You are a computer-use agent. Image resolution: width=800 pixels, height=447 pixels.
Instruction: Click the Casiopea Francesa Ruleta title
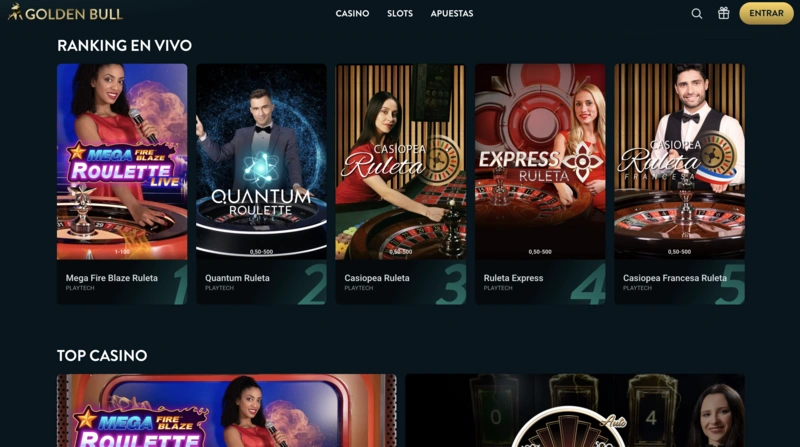[674, 278]
